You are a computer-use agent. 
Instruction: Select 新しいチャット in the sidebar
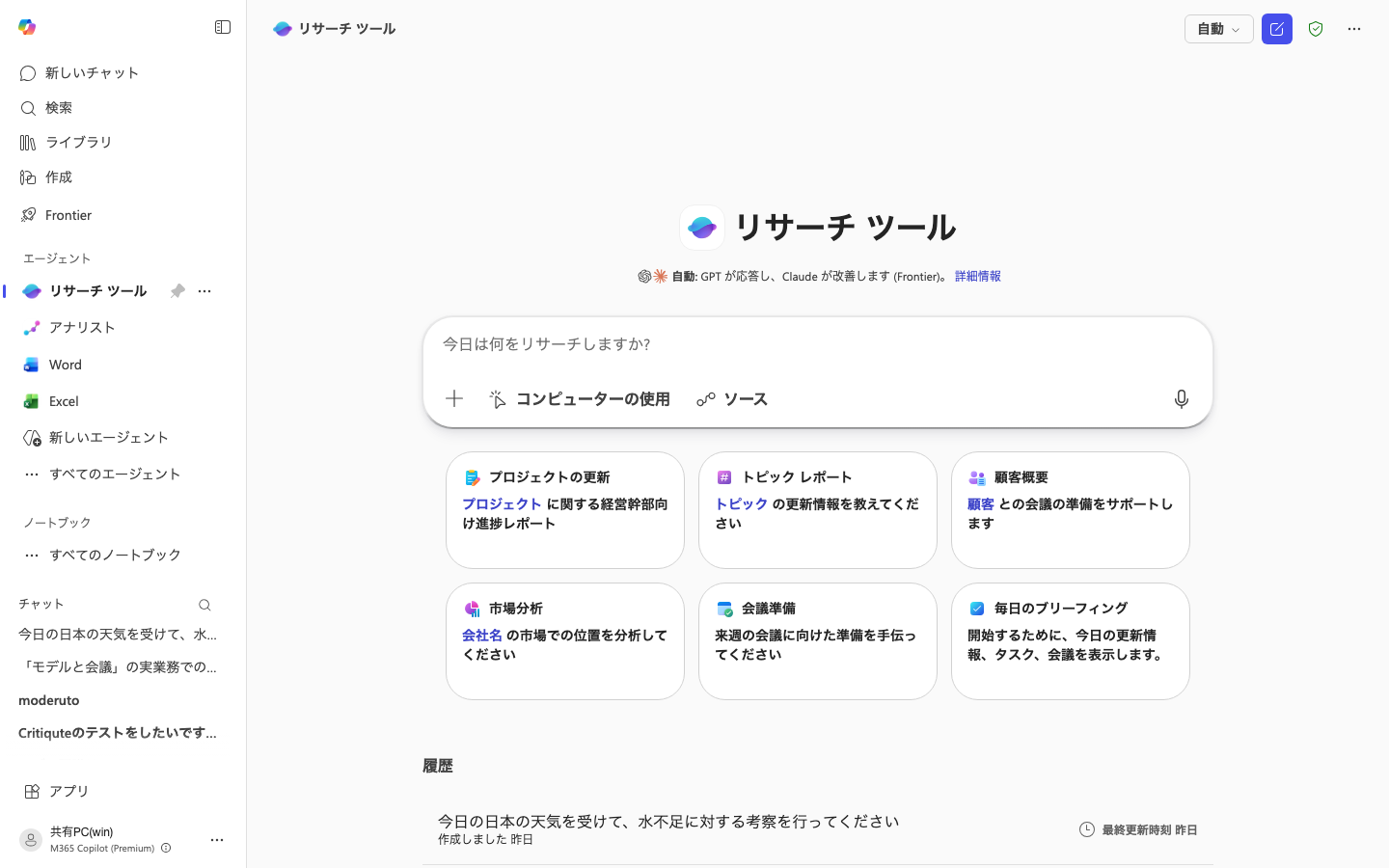(x=92, y=72)
